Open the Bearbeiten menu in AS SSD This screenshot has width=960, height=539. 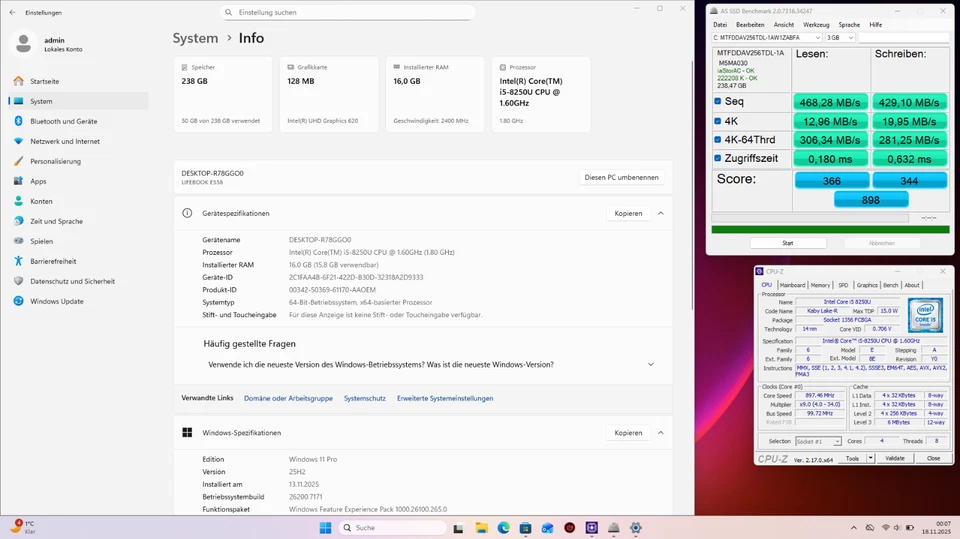[x=750, y=25]
